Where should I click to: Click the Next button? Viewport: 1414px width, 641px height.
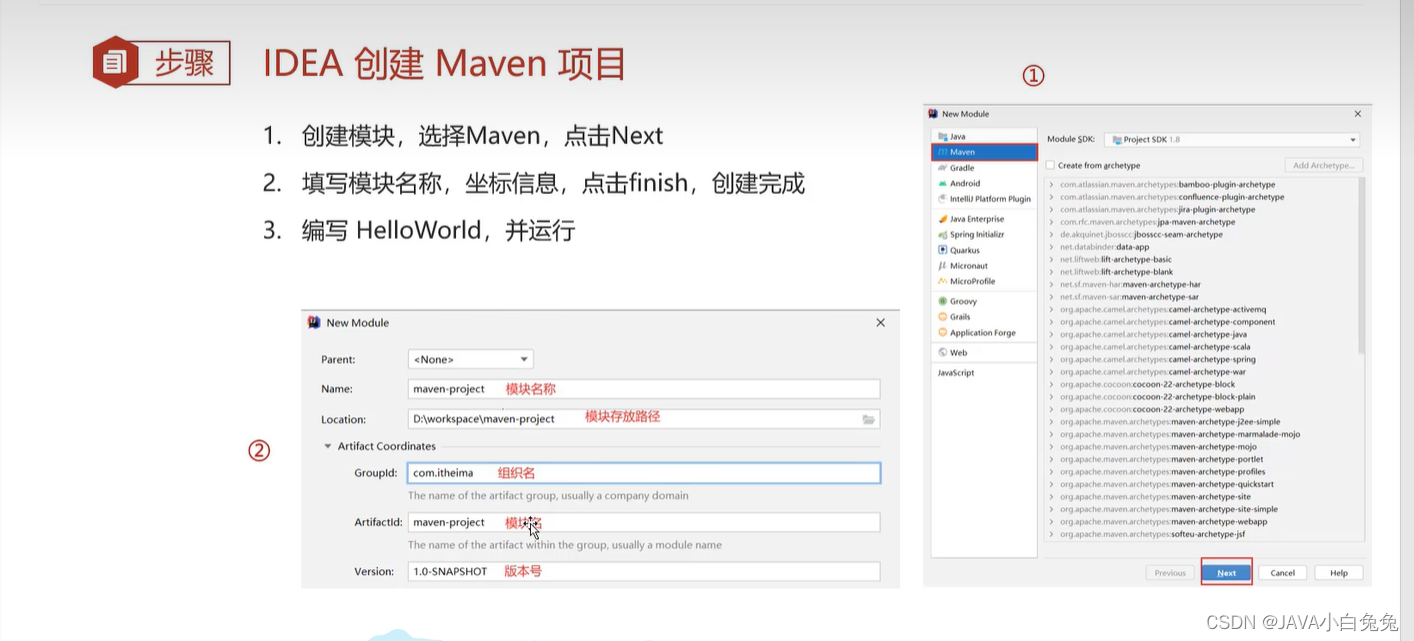[x=1227, y=573]
